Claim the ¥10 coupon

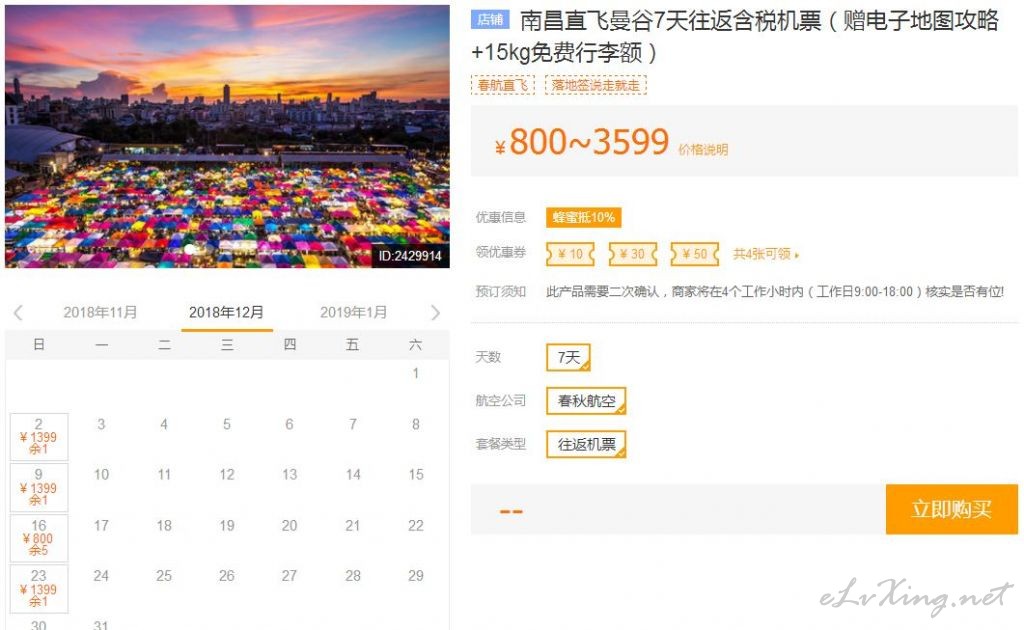pos(570,254)
